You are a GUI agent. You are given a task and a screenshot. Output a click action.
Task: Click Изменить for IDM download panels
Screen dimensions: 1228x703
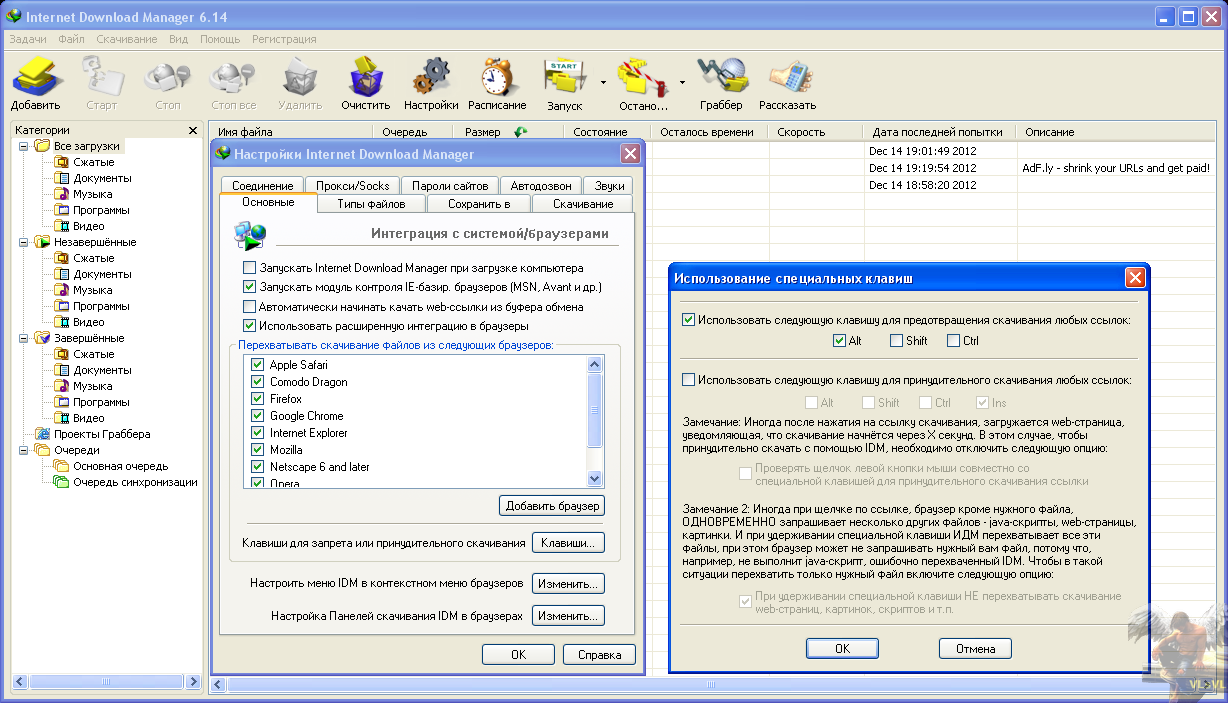[568, 616]
